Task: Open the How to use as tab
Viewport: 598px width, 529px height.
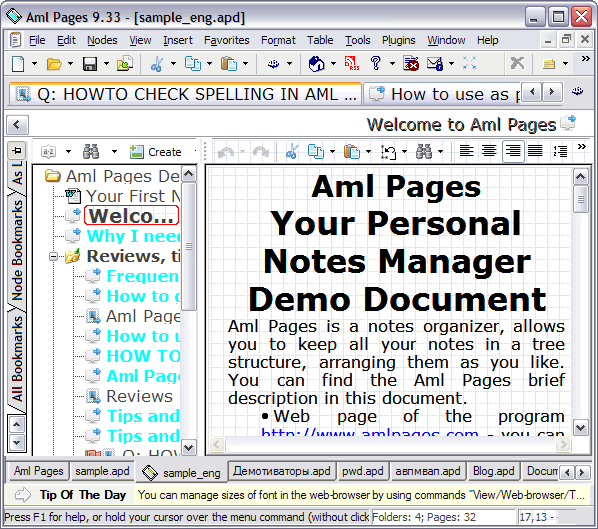Action: pos(442,94)
